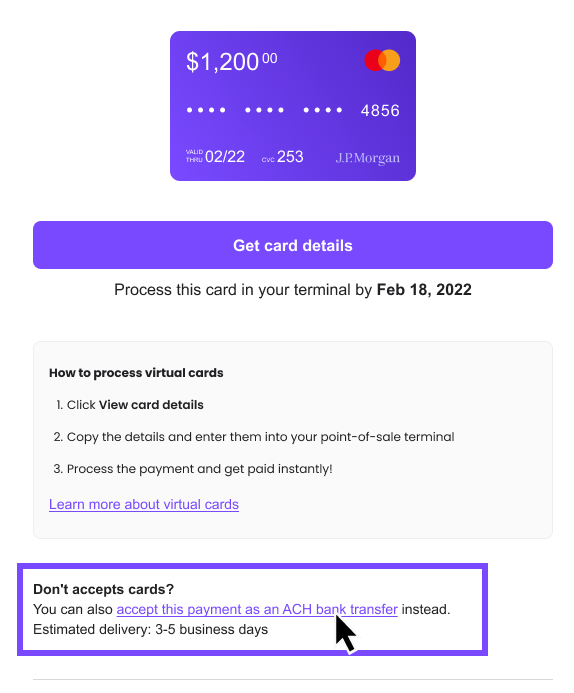Click the Don't accepts cards? heading
The width and height of the screenshot is (574, 693).
pos(103,589)
